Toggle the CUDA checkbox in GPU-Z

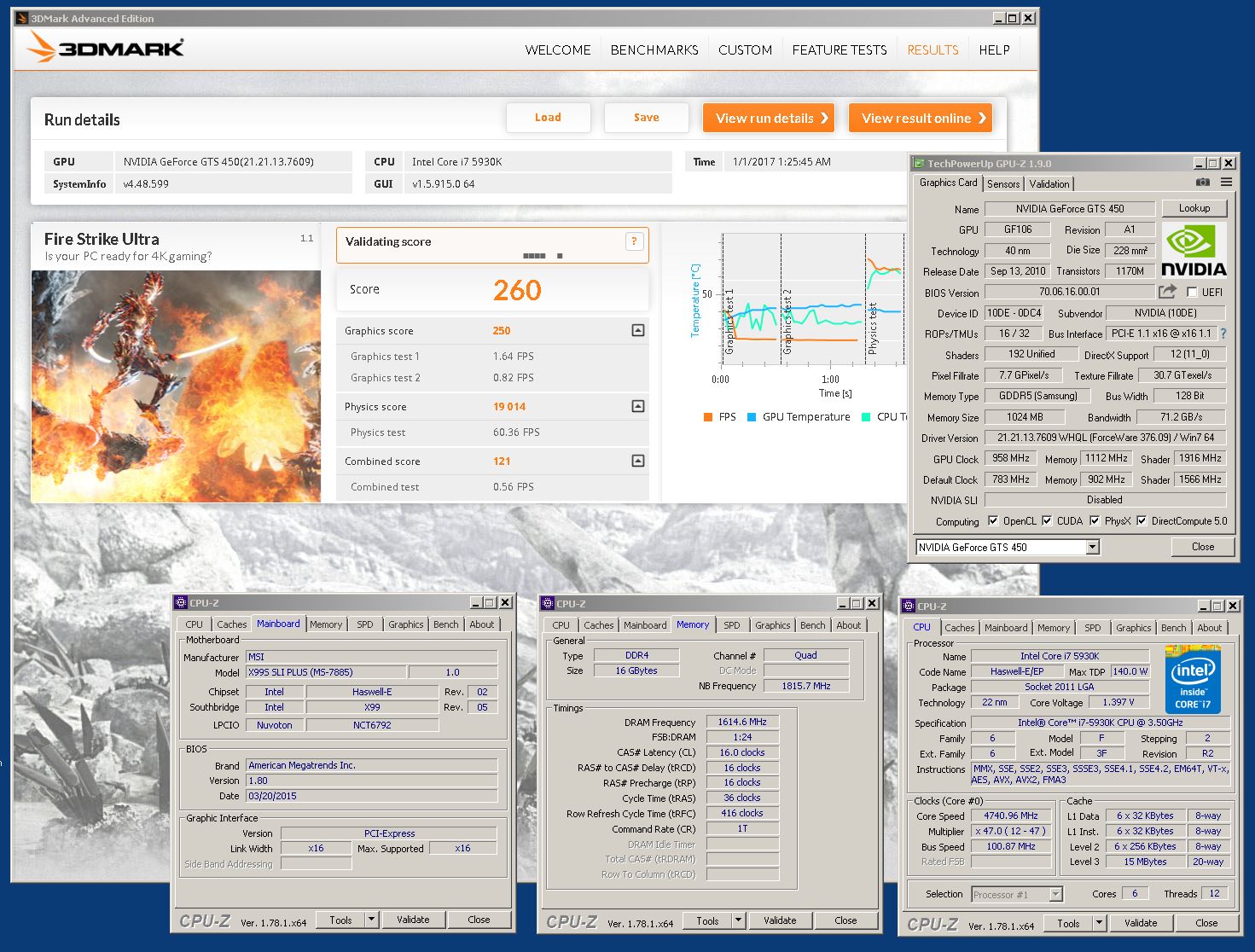coord(1047,520)
